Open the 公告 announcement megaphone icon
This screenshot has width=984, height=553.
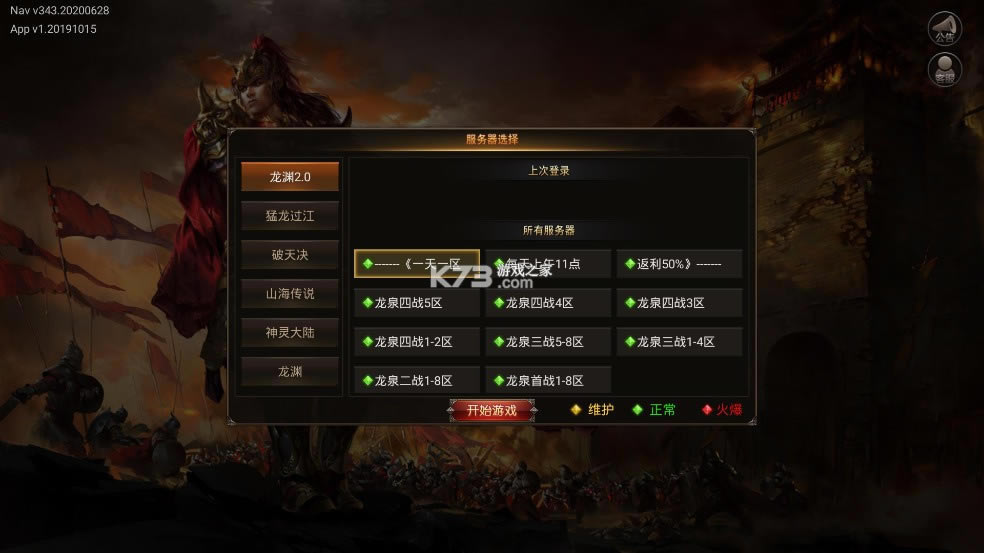point(944,28)
